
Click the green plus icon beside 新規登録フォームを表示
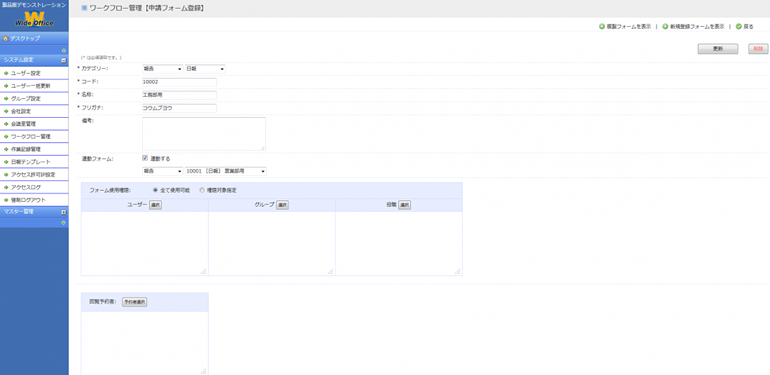(x=665, y=27)
